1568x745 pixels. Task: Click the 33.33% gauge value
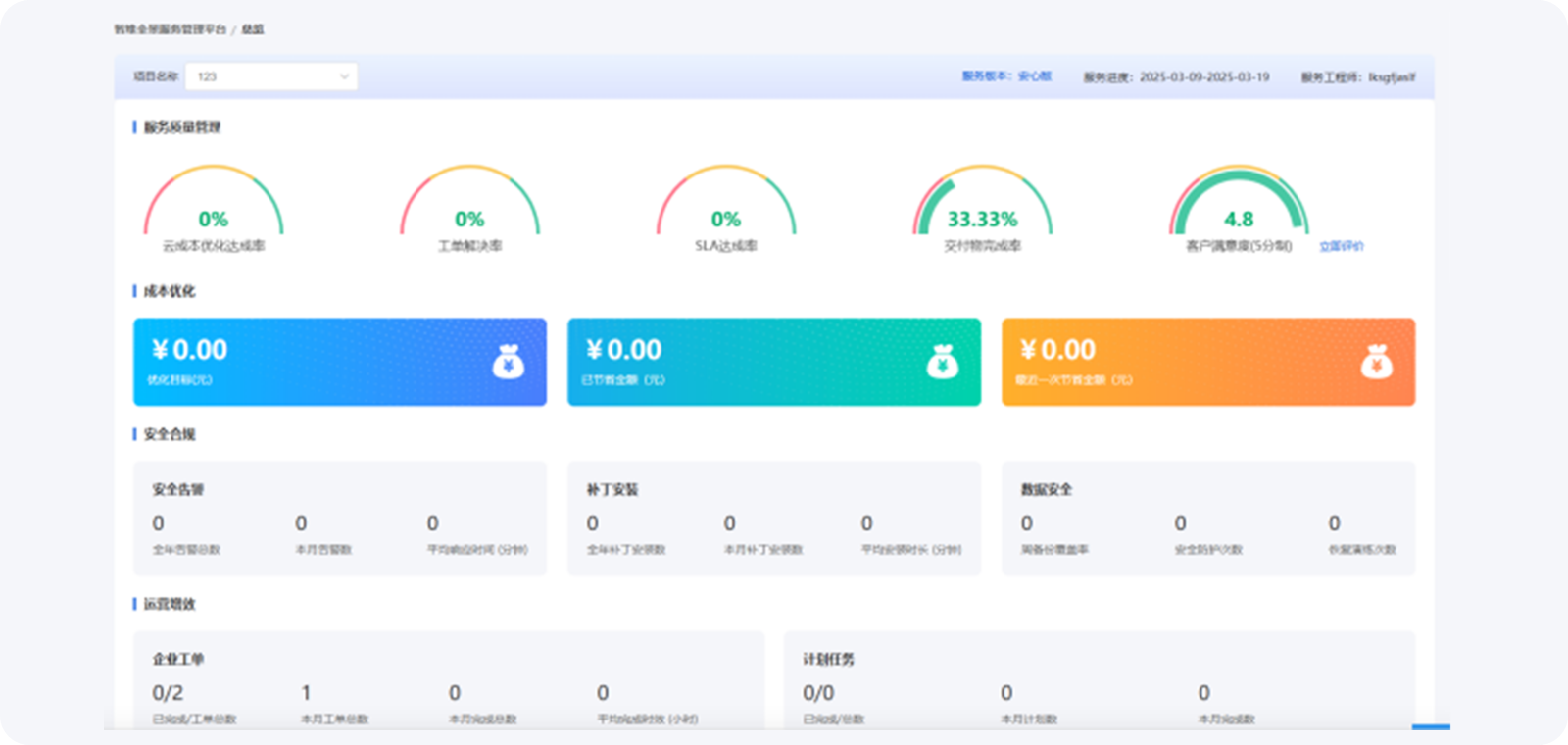[982, 220]
